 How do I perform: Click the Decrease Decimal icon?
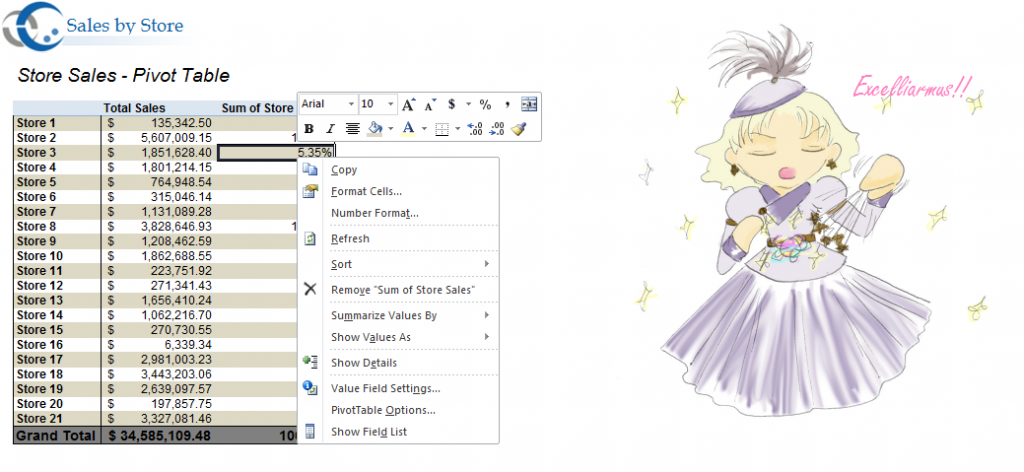click(497, 128)
